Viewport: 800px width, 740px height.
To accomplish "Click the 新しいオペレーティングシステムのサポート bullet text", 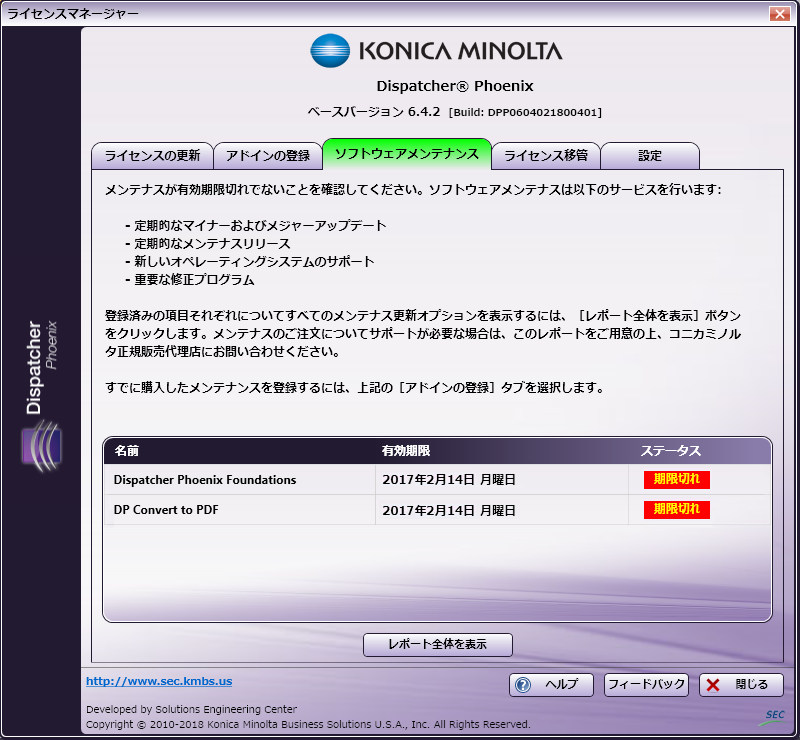I will [x=254, y=262].
